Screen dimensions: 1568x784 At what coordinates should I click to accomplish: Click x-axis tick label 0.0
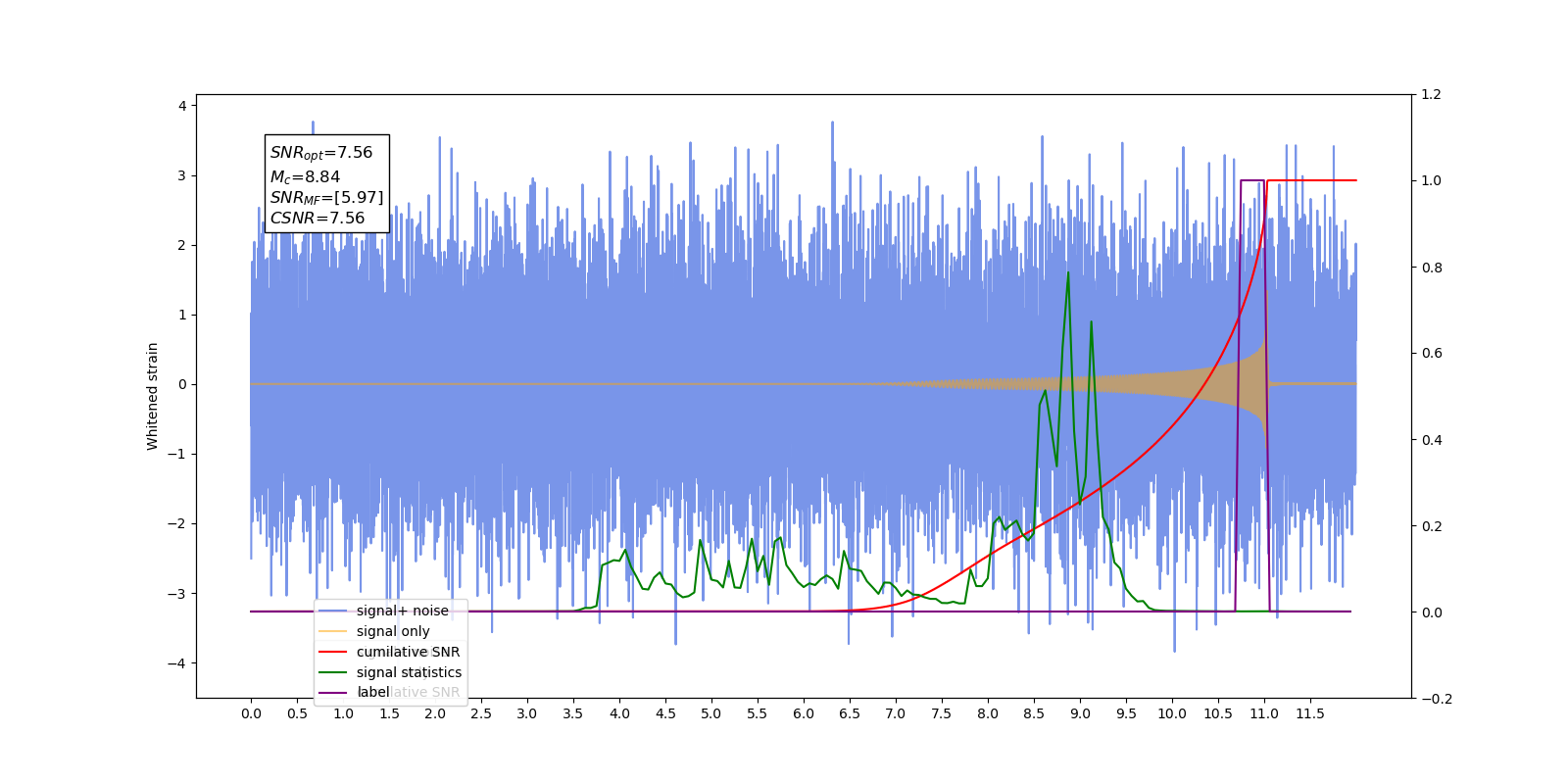click(x=251, y=713)
